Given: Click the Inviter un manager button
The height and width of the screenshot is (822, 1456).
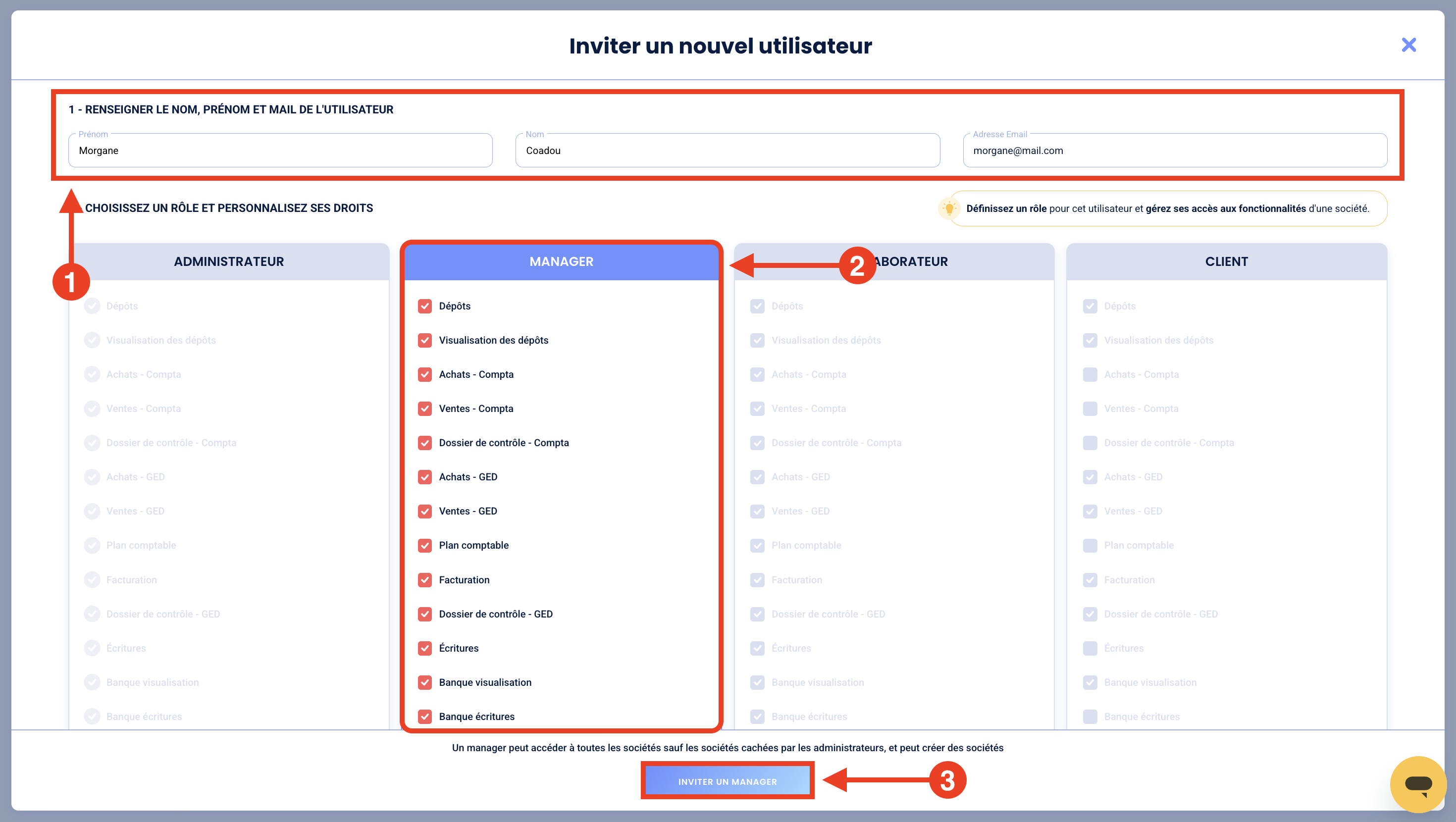Looking at the screenshot, I should [728, 781].
